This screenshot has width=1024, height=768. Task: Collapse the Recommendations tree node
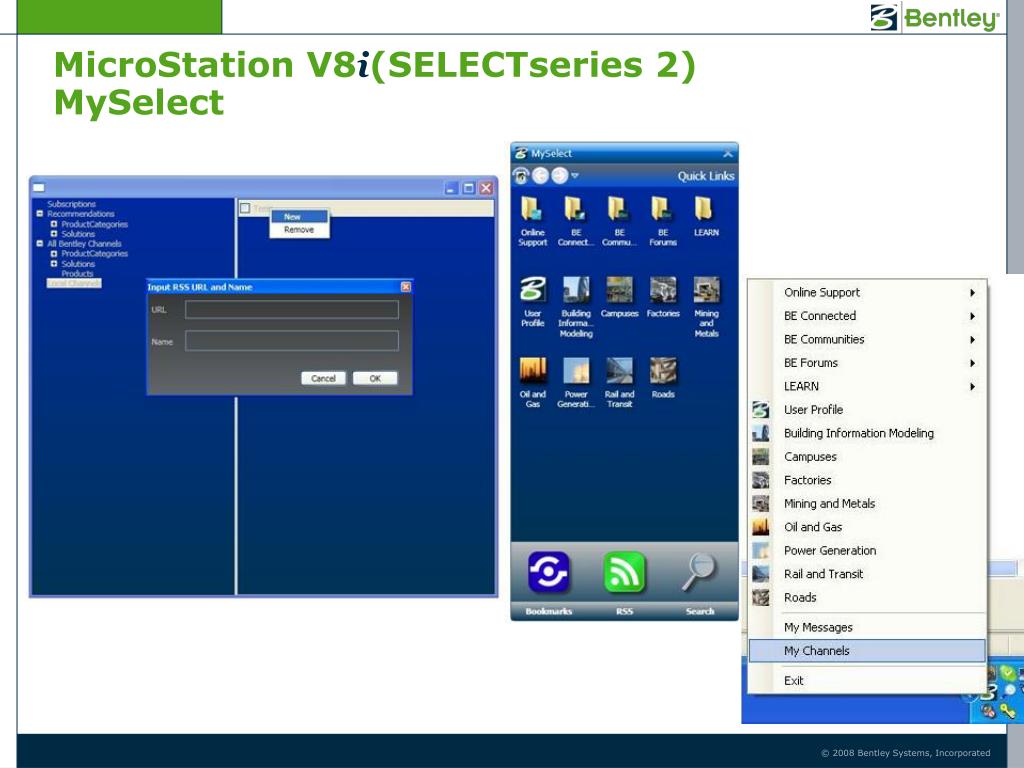coord(40,214)
